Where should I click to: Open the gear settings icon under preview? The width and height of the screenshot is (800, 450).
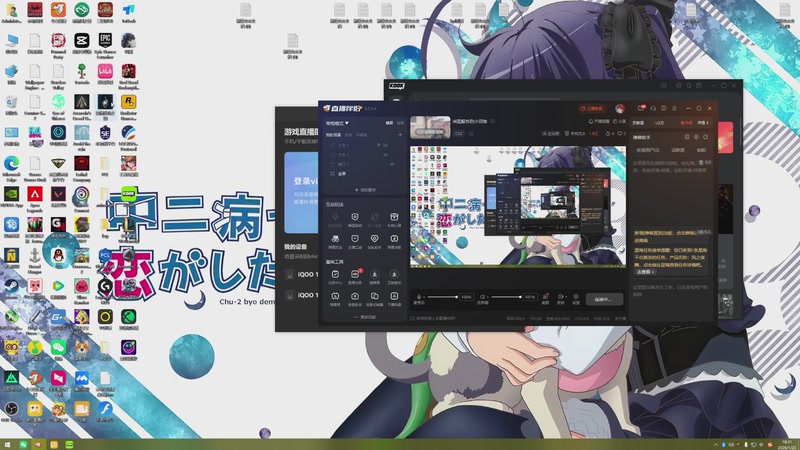(x=576, y=297)
